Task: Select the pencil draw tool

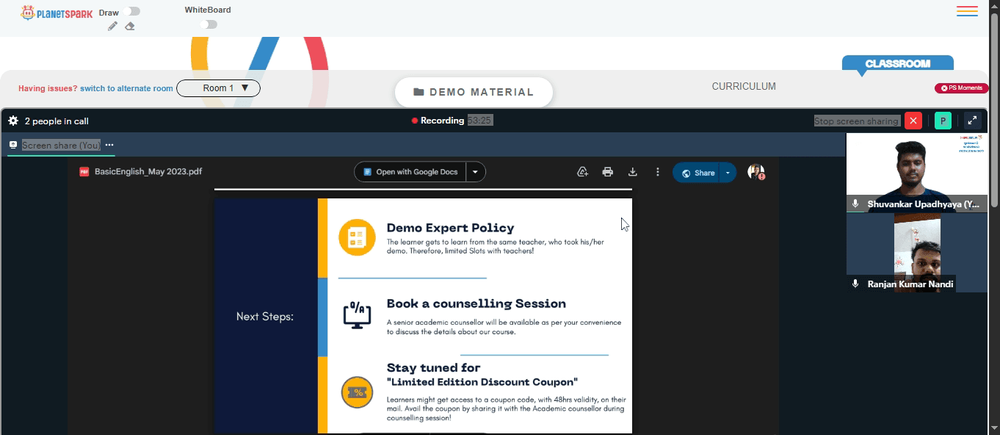Action: [113, 26]
